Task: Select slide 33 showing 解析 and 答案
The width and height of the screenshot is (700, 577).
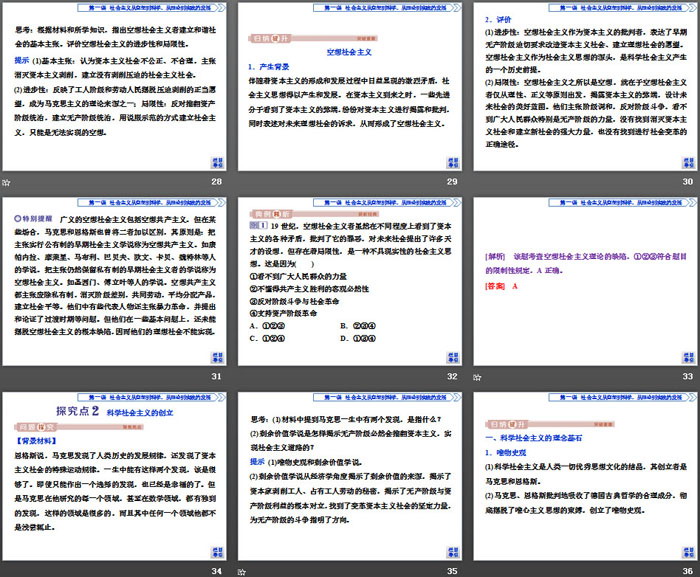Action: [585, 280]
